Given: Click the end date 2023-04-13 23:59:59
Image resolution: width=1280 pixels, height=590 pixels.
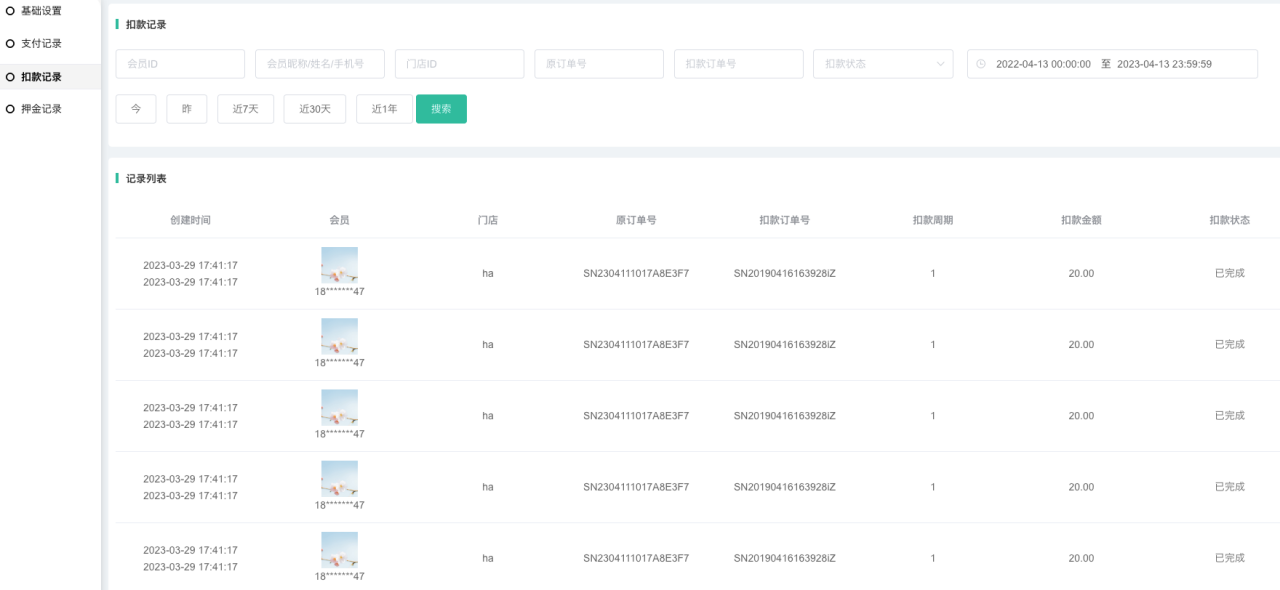Looking at the screenshot, I should coord(1164,64).
